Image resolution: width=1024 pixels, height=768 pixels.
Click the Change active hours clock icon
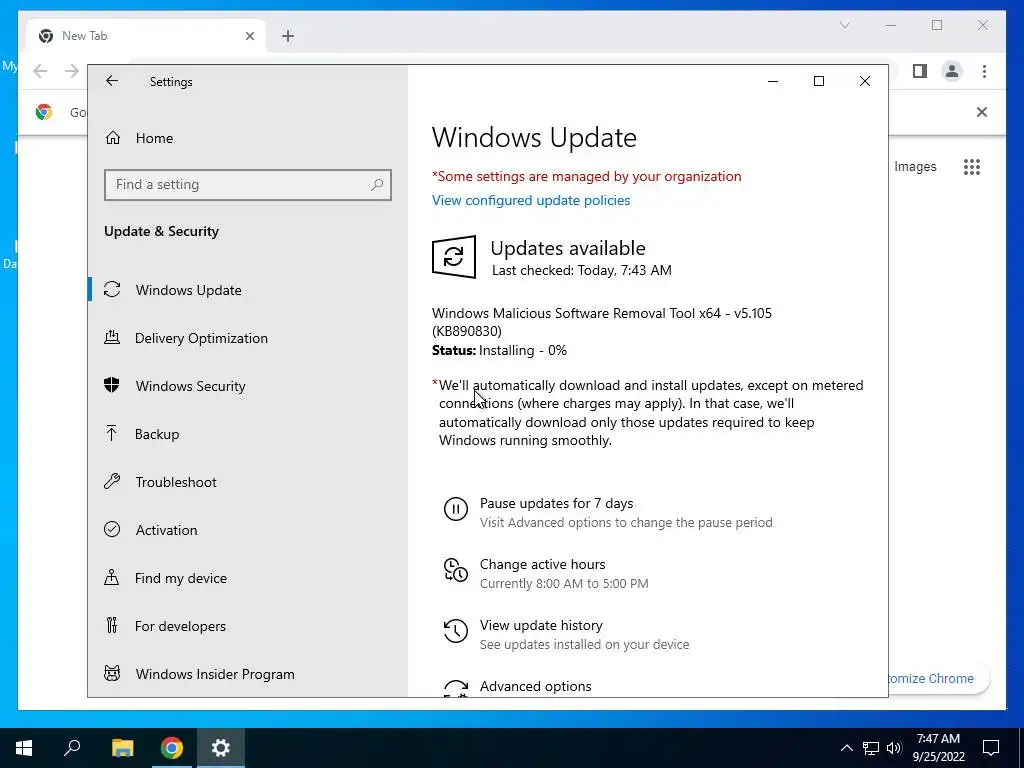tap(456, 569)
